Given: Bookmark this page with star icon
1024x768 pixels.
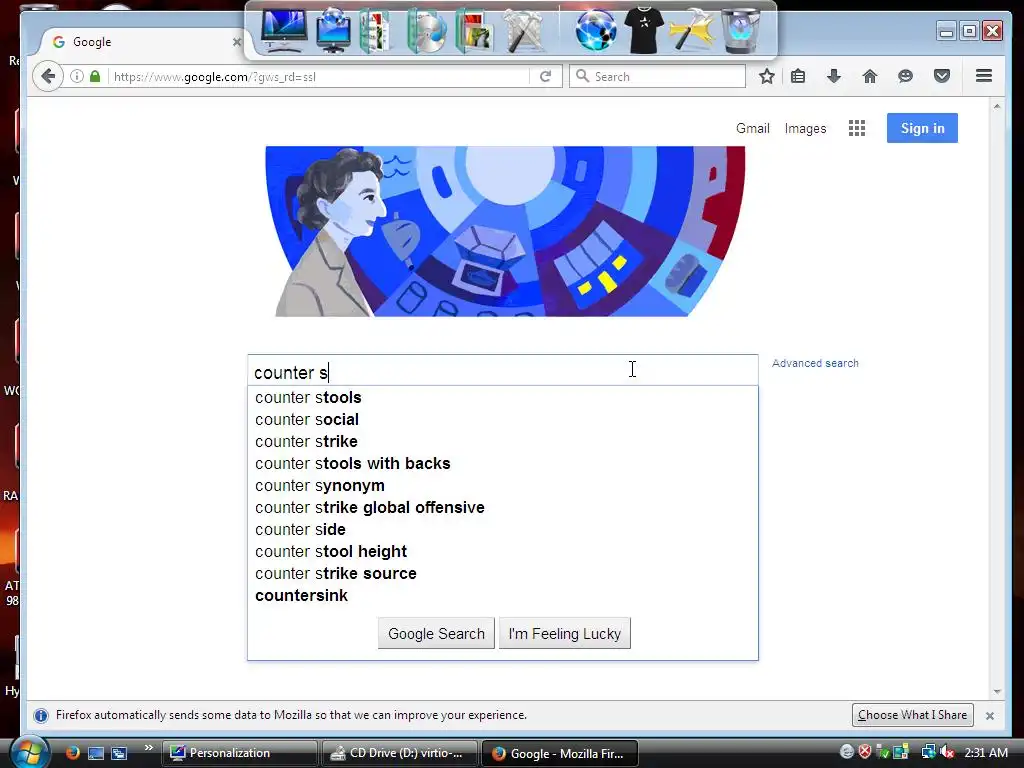Looking at the screenshot, I should pos(767,76).
